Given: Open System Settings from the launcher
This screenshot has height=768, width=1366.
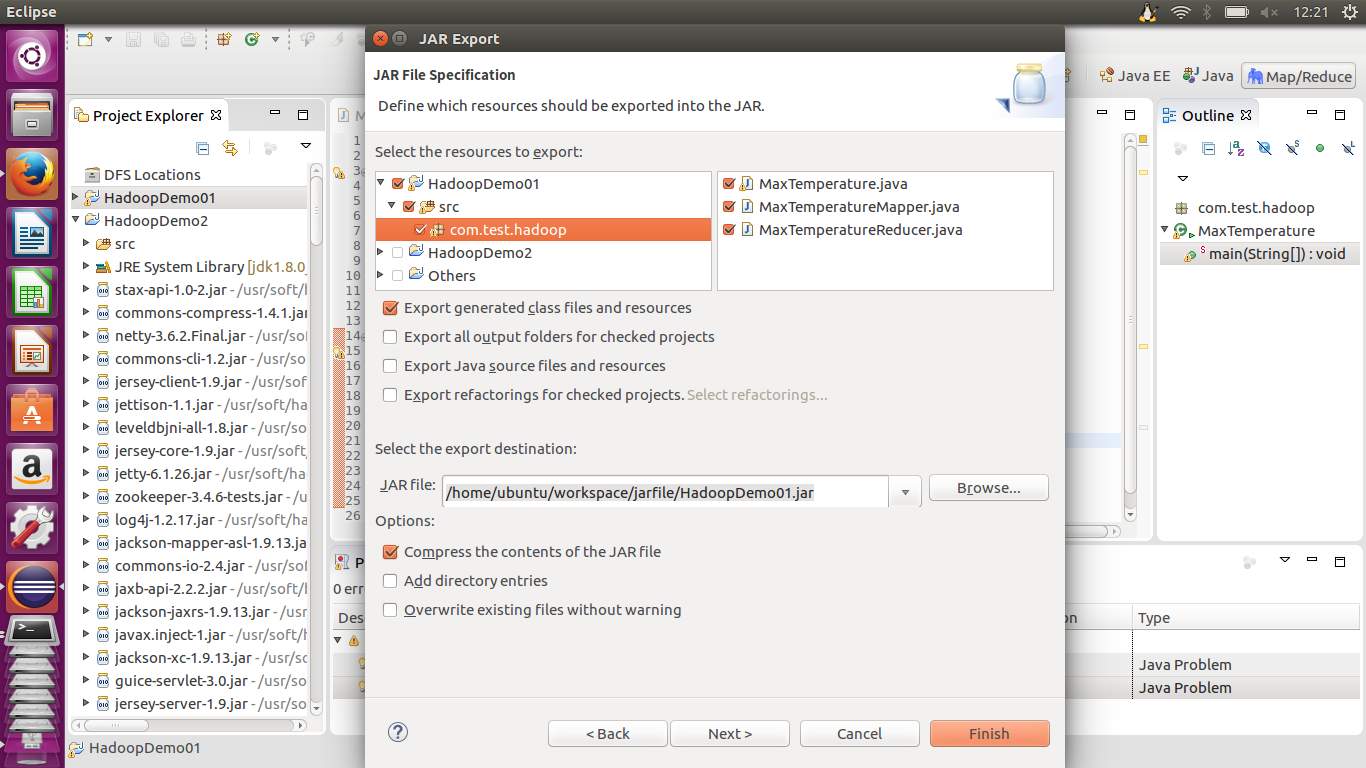Looking at the screenshot, I should [32, 527].
